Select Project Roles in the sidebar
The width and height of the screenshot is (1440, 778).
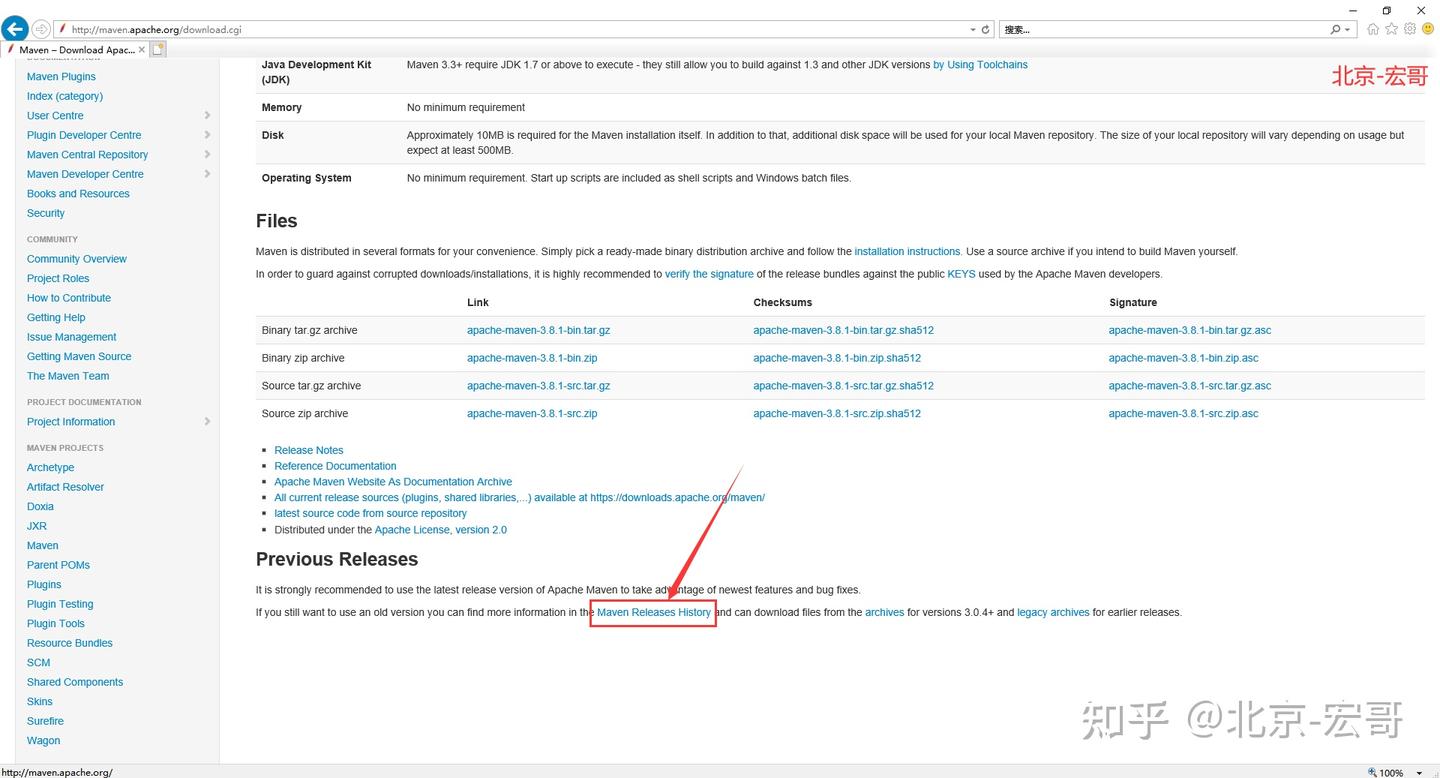[x=58, y=278]
